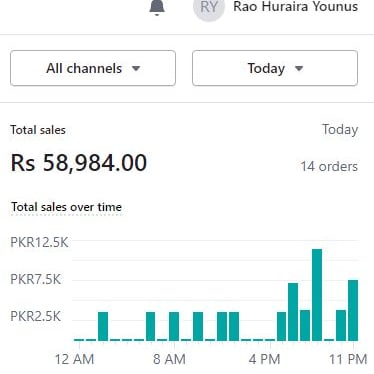Open the notifications bell

157,7
